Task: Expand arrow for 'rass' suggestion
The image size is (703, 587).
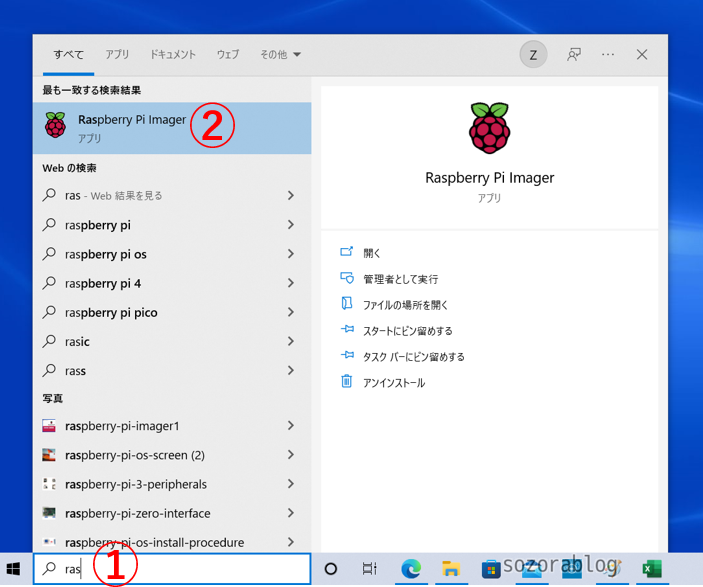Action: [x=291, y=370]
